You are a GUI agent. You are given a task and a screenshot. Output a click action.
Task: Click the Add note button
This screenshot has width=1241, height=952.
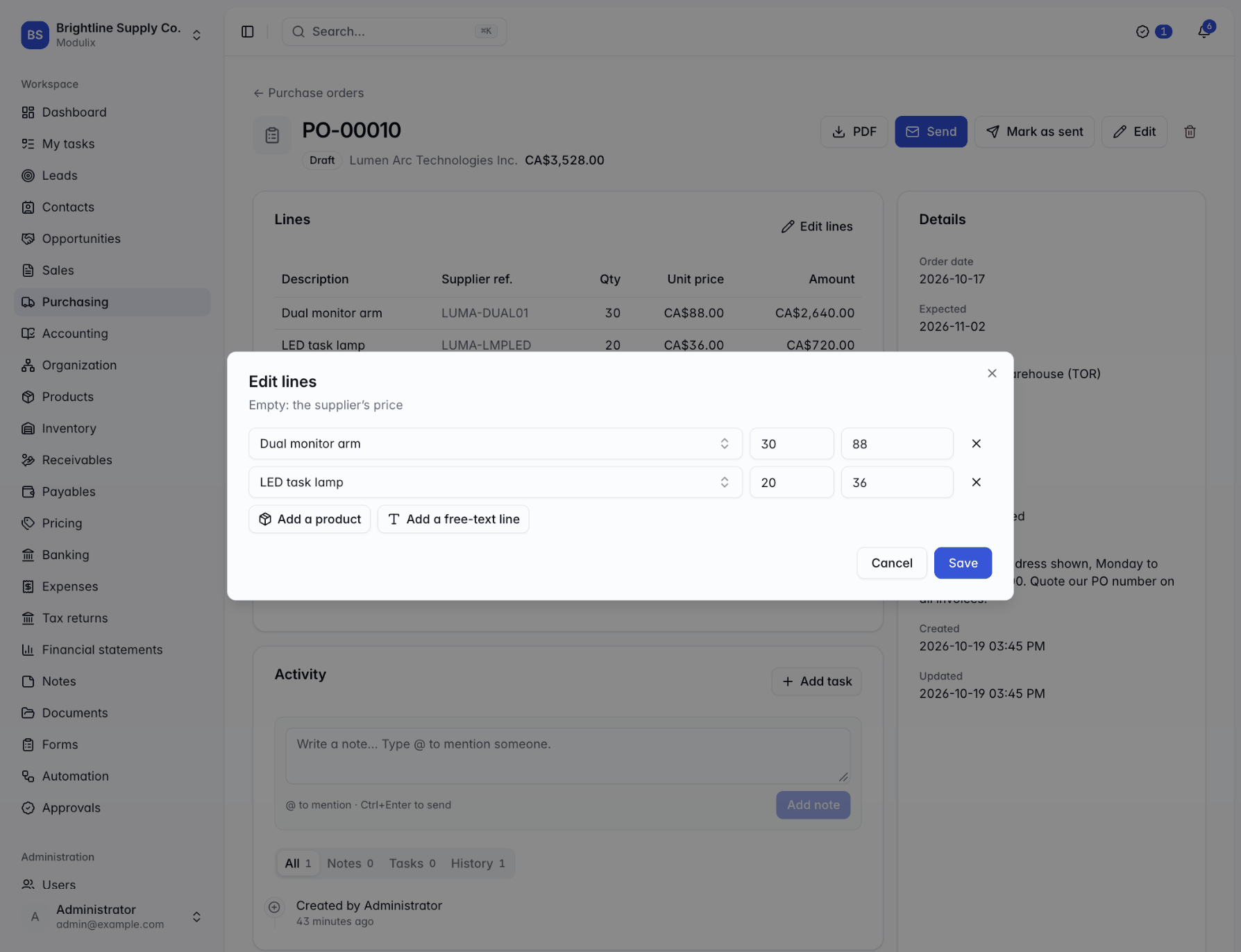click(813, 805)
